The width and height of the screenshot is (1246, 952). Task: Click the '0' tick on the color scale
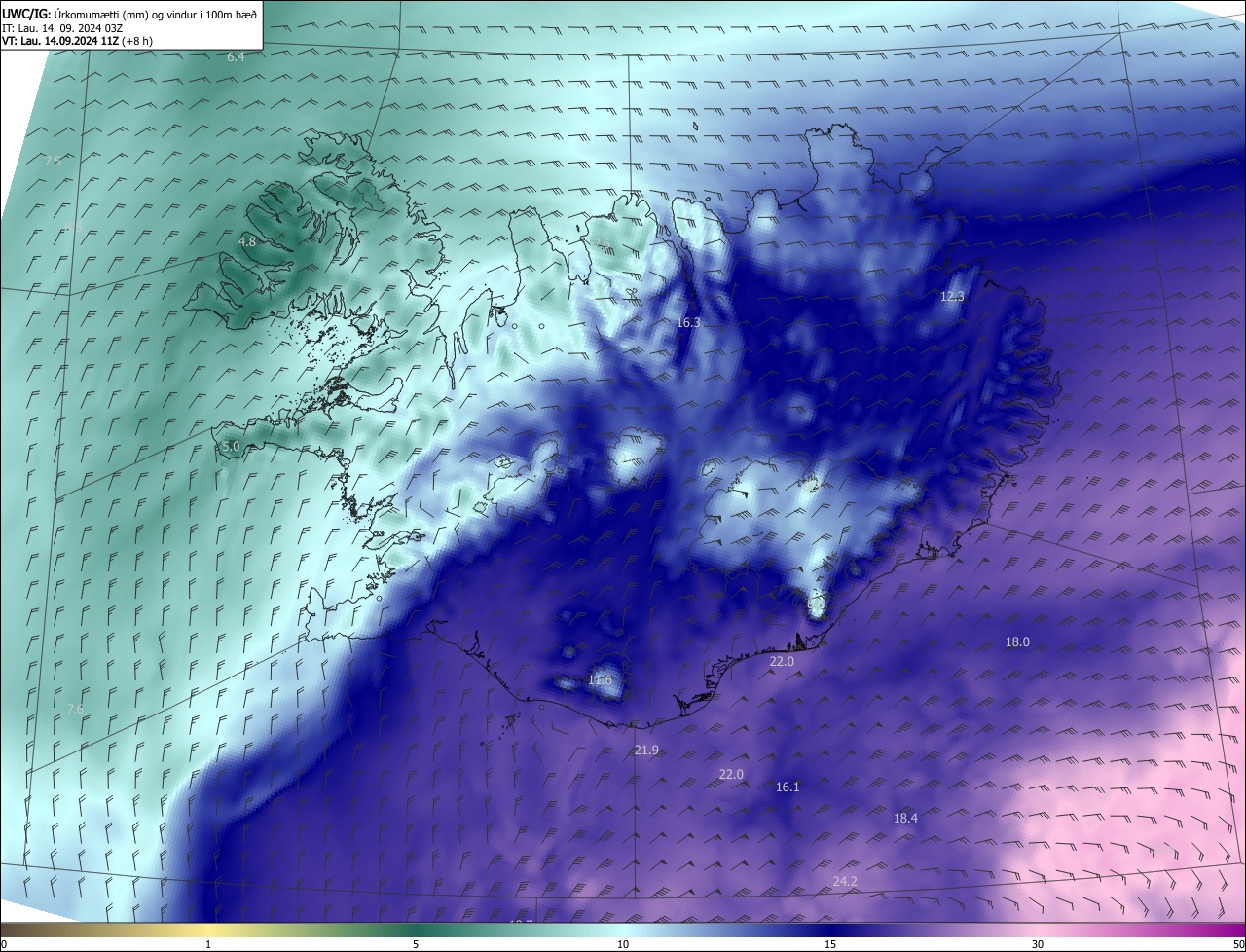pyautogui.click(x=4, y=944)
